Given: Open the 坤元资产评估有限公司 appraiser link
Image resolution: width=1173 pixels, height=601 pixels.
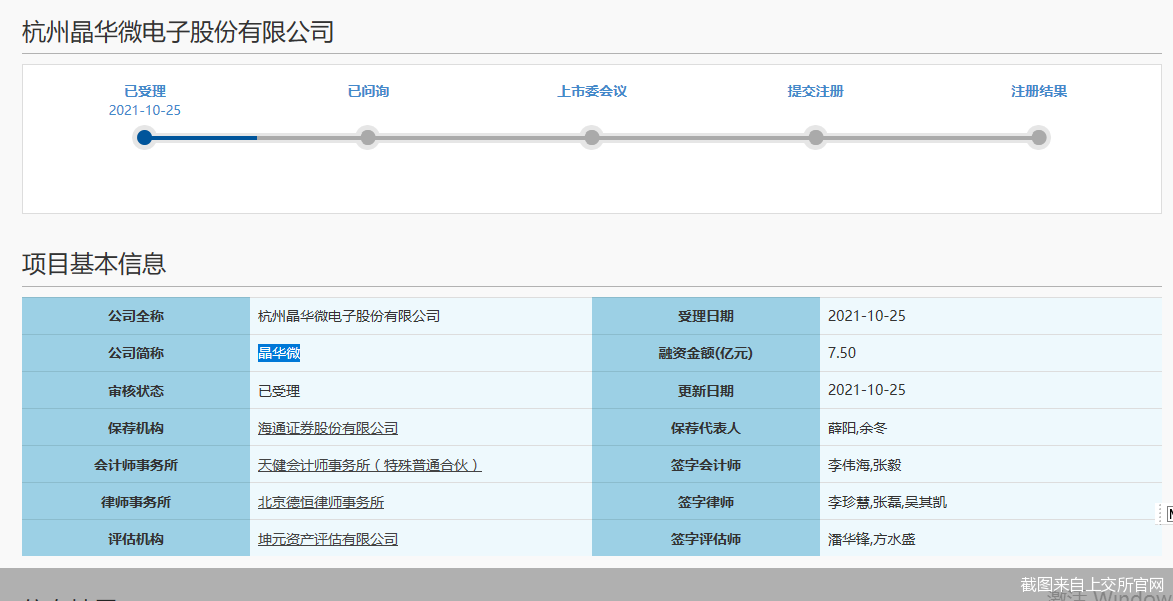Looking at the screenshot, I should (328, 540).
